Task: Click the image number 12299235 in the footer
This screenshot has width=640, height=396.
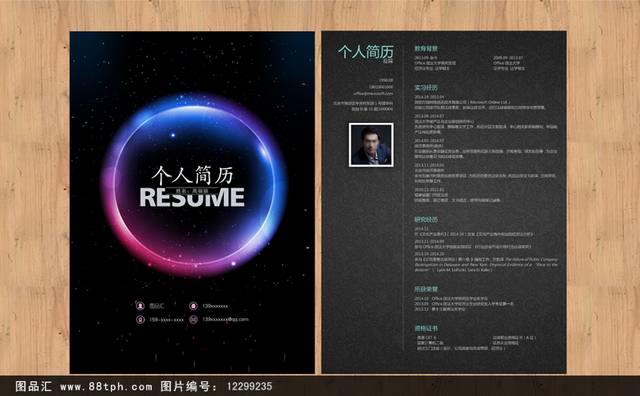Action: (249, 387)
